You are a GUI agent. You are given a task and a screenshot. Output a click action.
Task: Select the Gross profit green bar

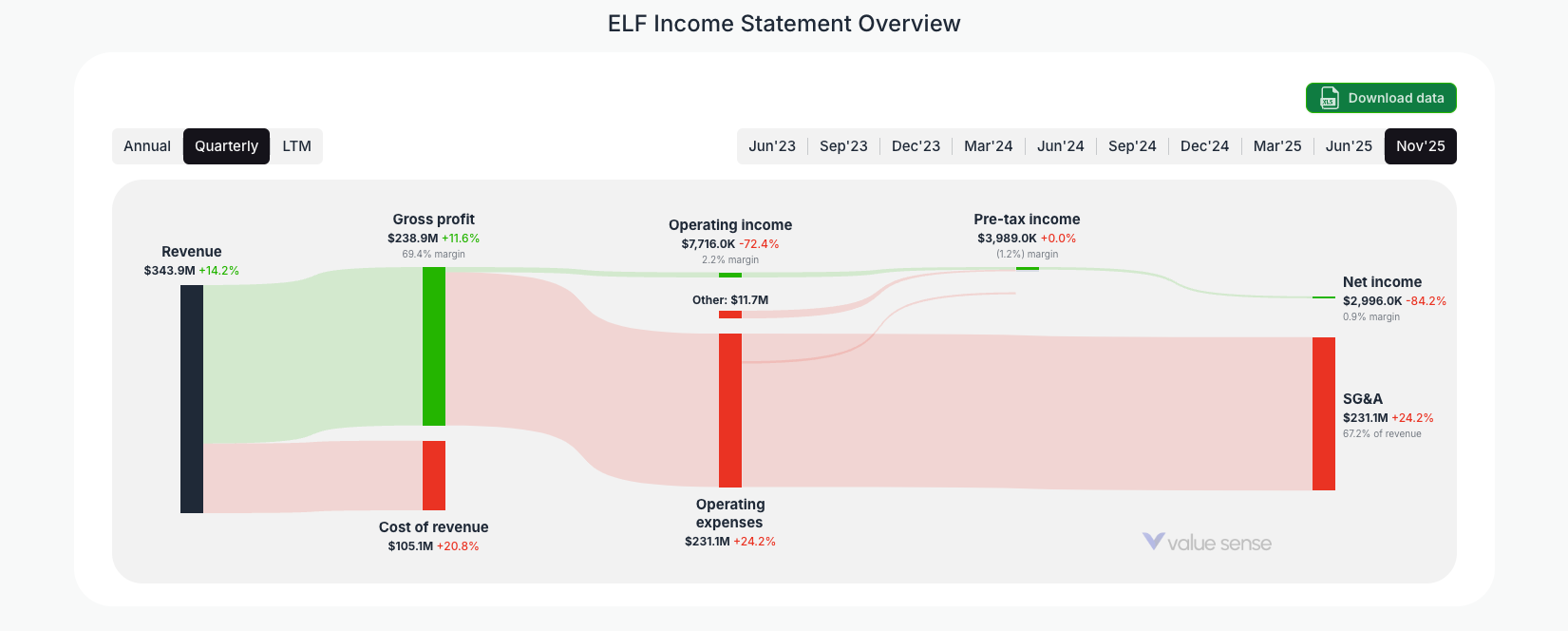(x=434, y=347)
